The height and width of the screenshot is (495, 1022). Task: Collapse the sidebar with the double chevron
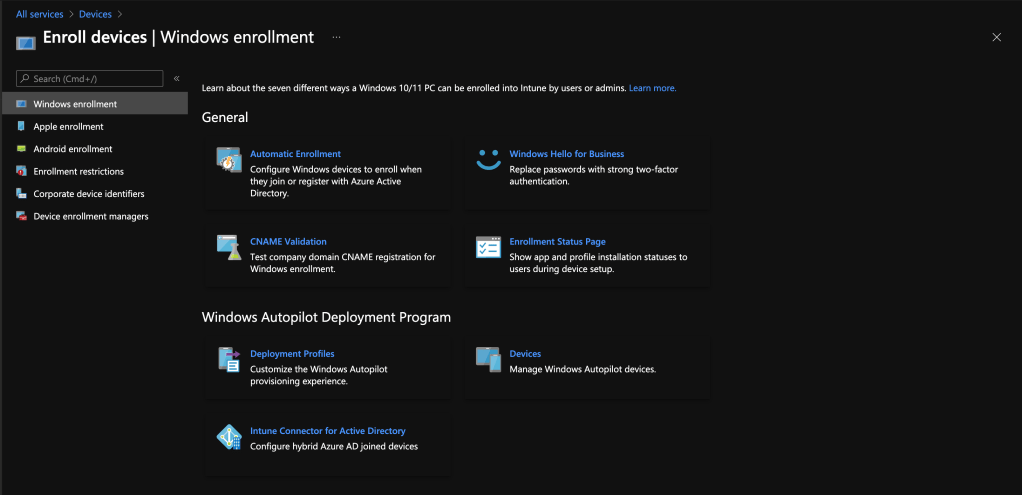click(x=176, y=78)
